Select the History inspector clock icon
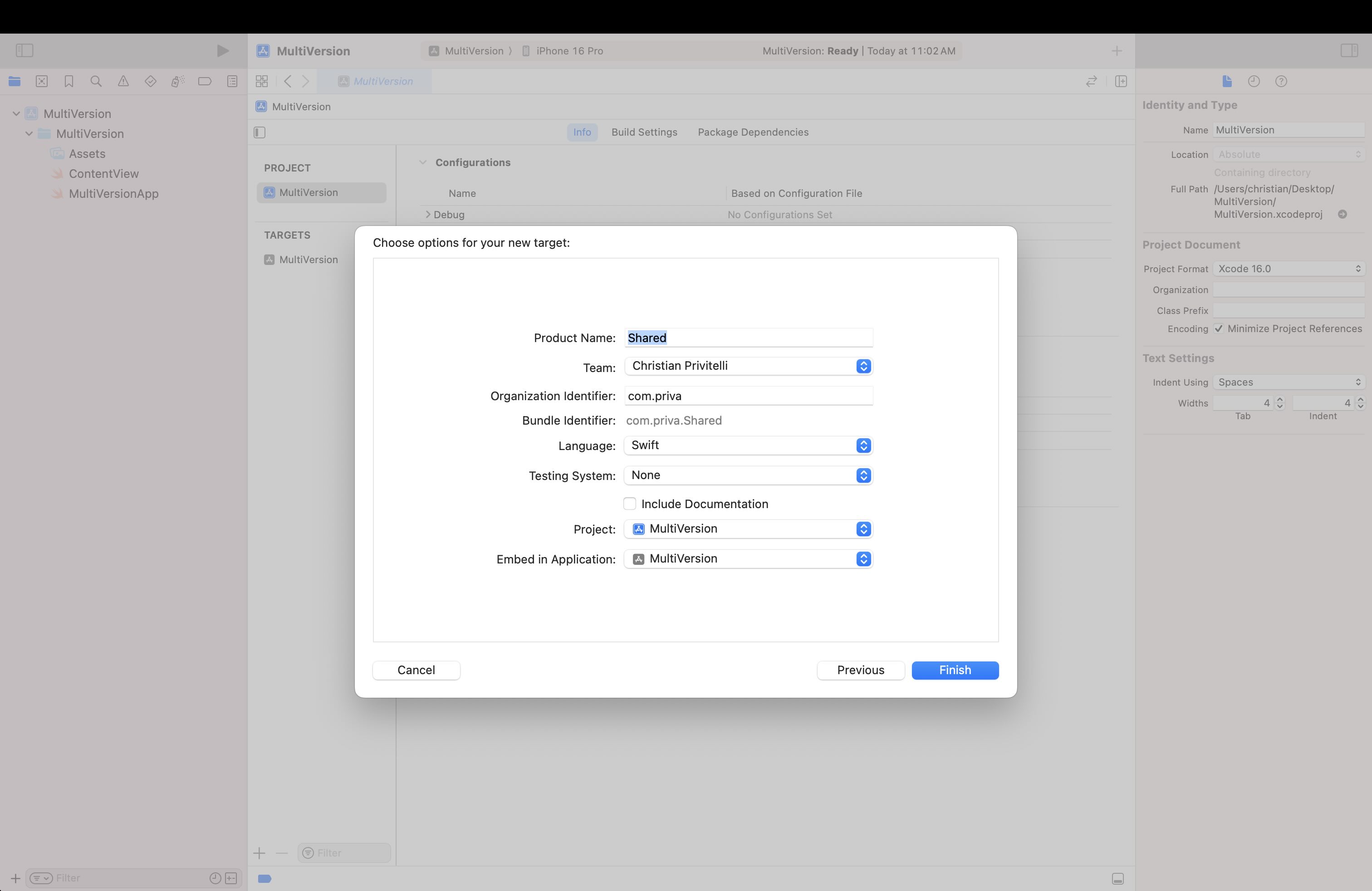The width and height of the screenshot is (1372, 891). [x=1254, y=81]
